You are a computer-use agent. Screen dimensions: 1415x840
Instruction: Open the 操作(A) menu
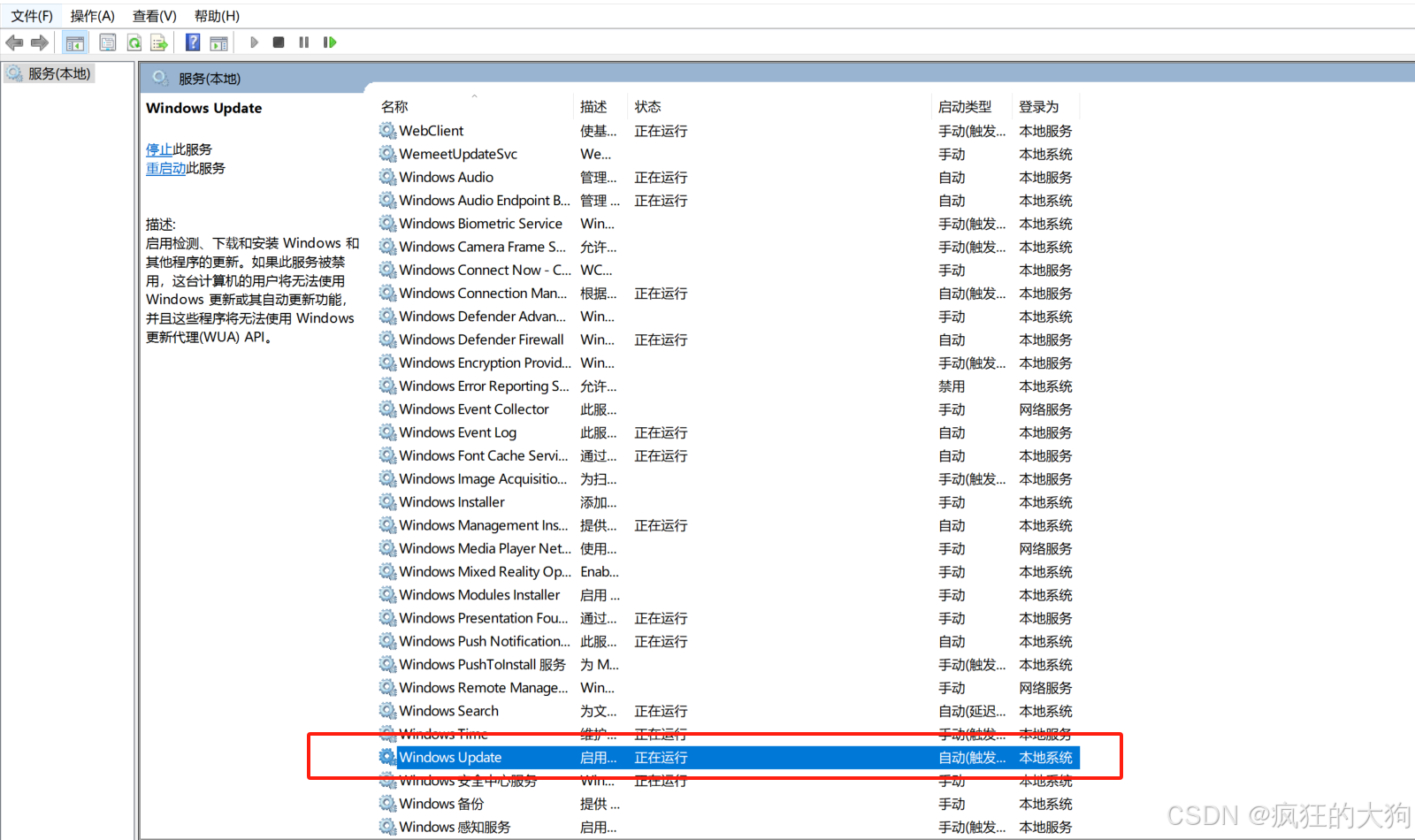(x=93, y=16)
